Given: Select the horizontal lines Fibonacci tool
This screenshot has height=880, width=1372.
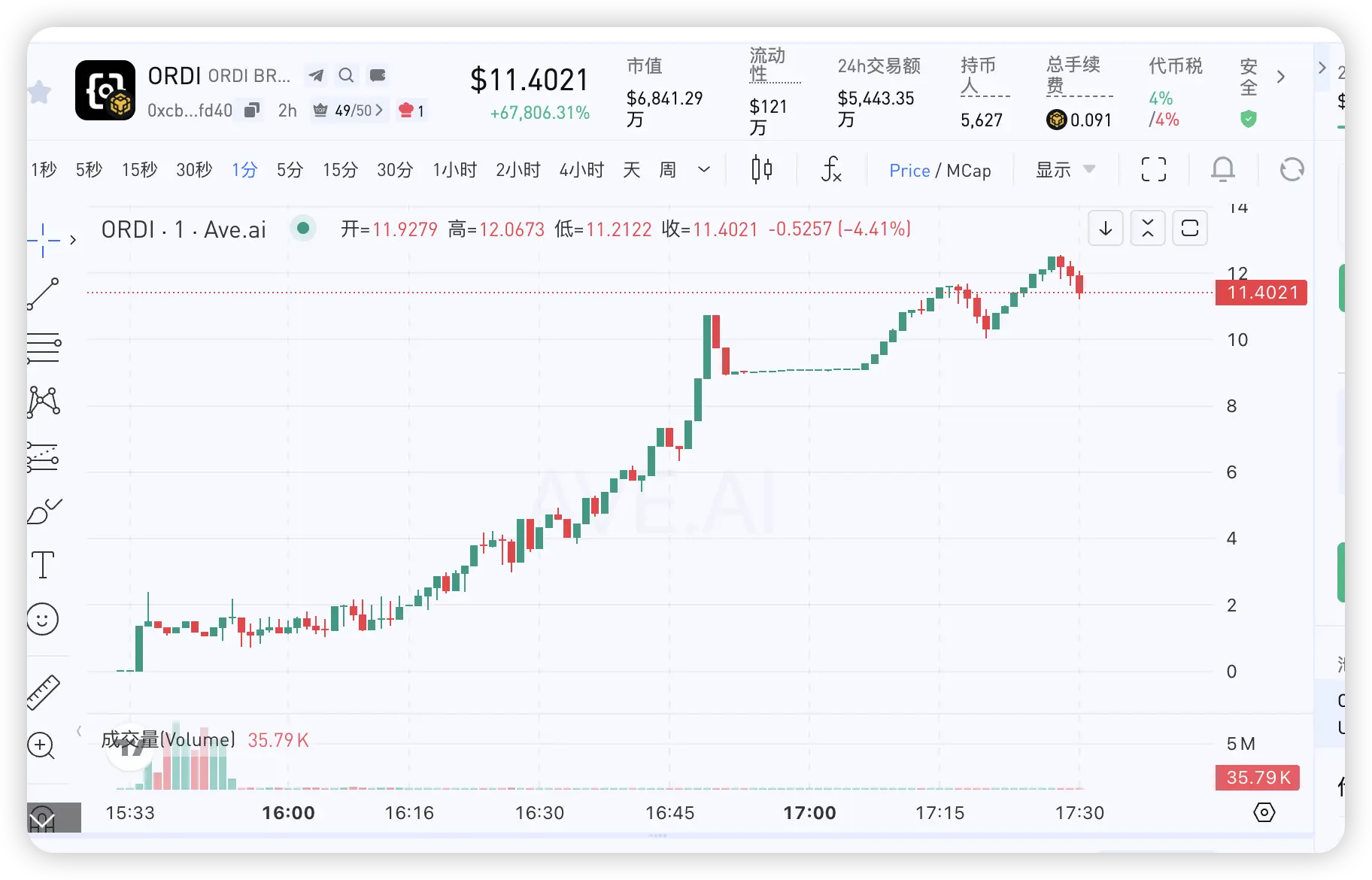Looking at the screenshot, I should point(44,348).
